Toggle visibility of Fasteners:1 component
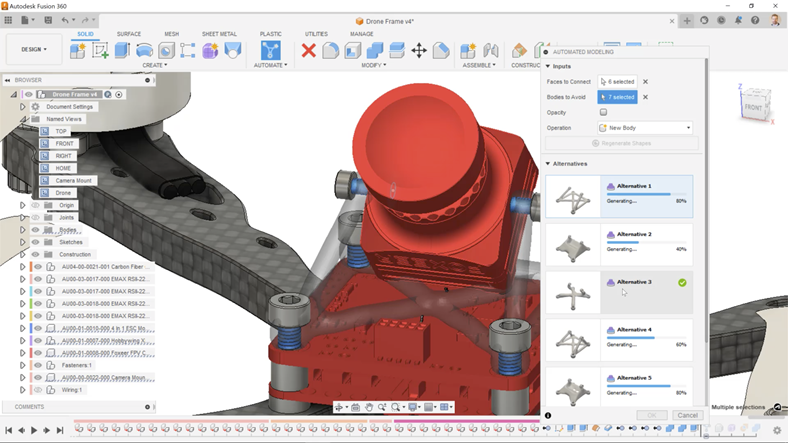Viewport: 788px width, 443px height. [x=38, y=365]
